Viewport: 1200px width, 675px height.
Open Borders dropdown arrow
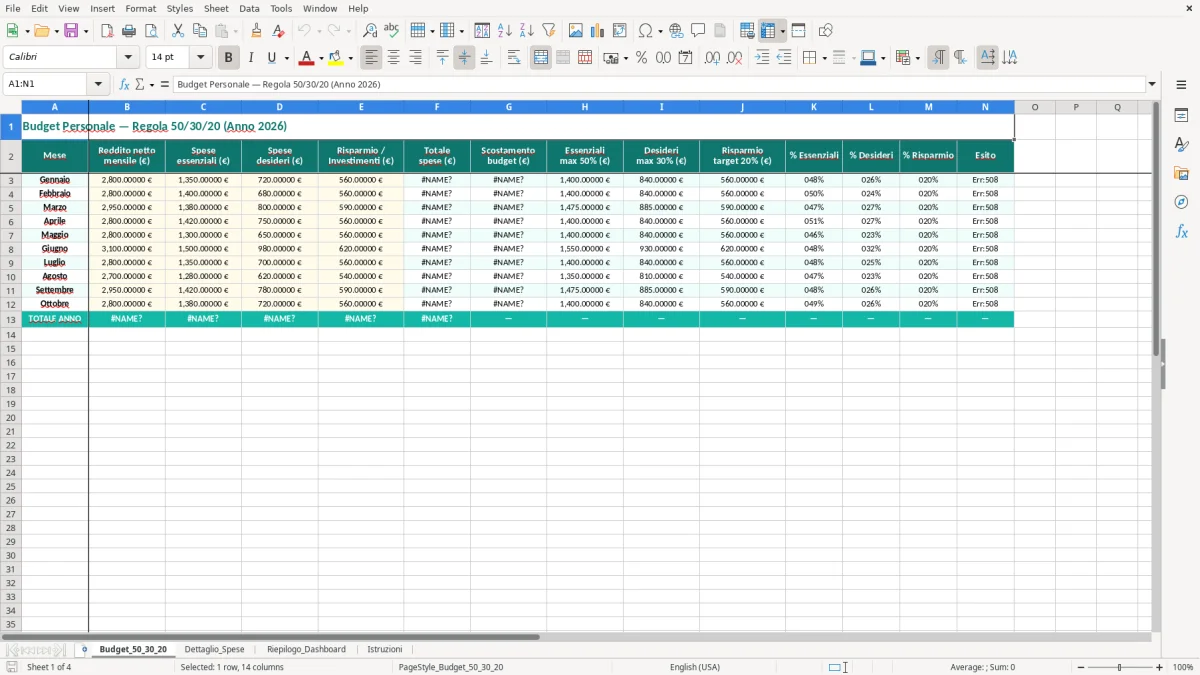823,58
